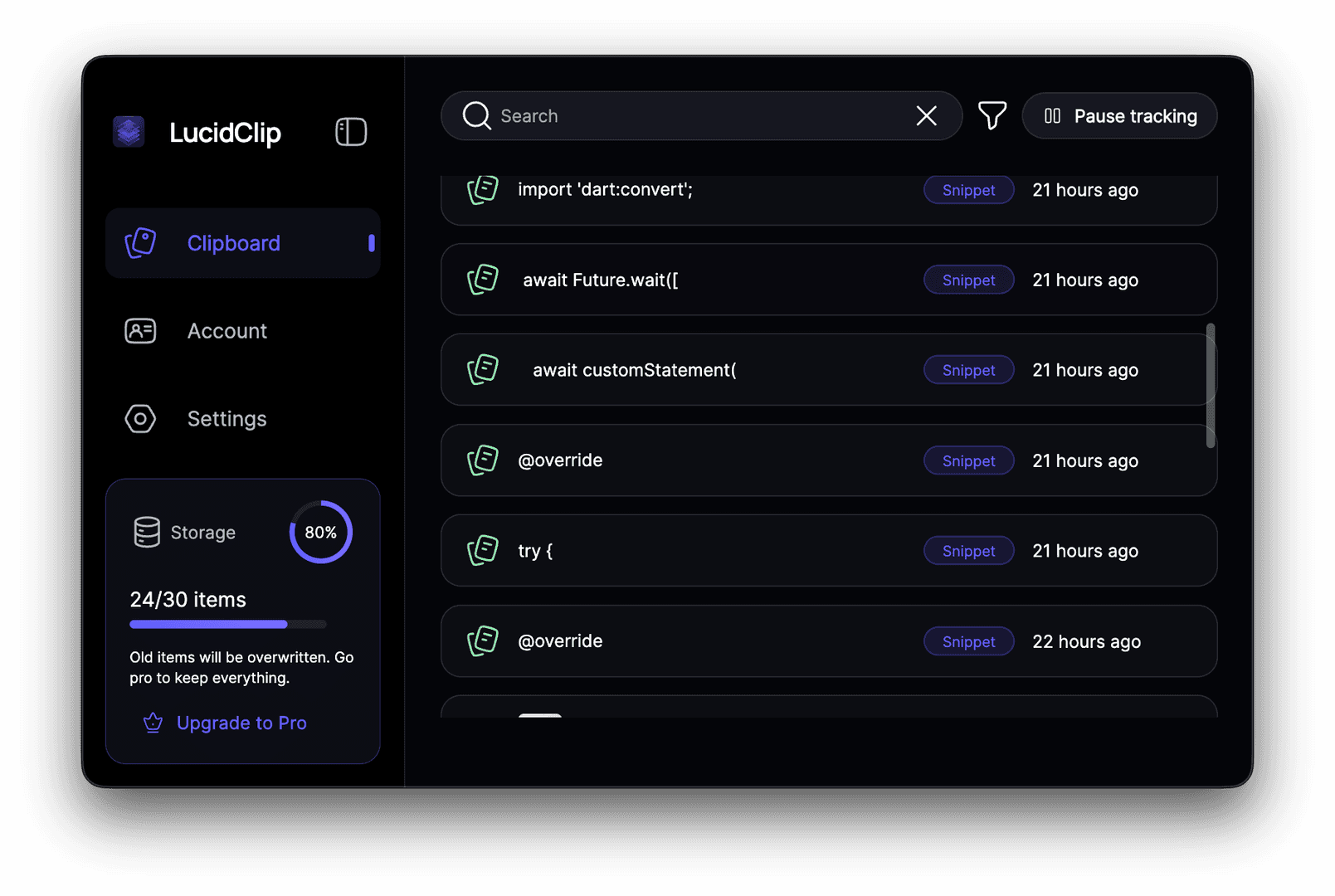Toggle the Snippet badge on '@override' item
This screenshot has width=1335, height=896.
coord(968,460)
